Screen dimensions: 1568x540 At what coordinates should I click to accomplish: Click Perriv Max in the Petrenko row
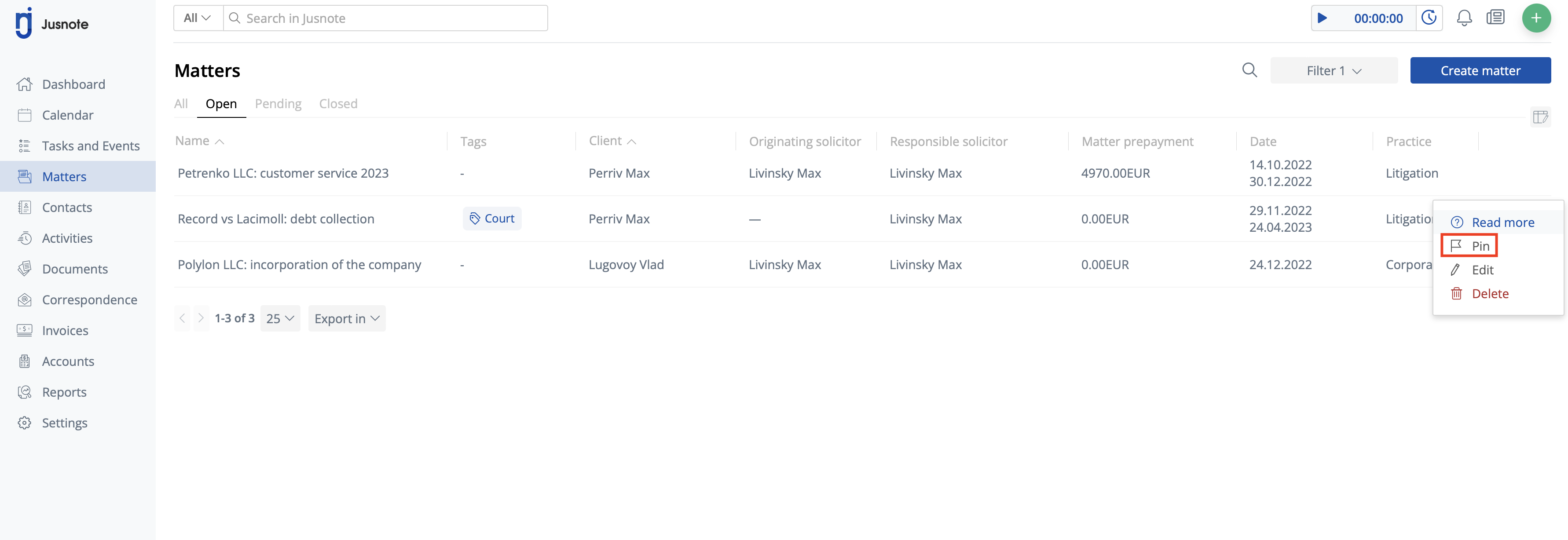pos(619,173)
